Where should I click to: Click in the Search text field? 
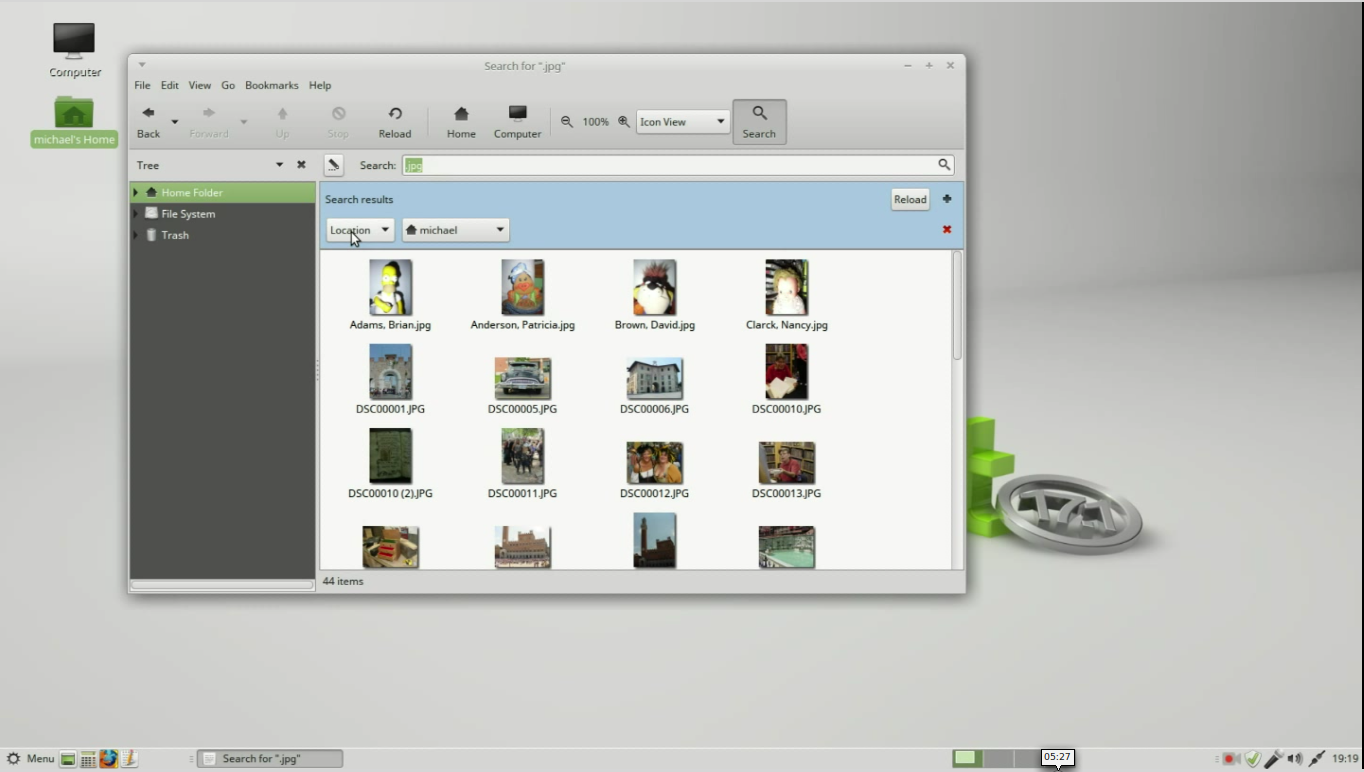pyautogui.click(x=678, y=165)
